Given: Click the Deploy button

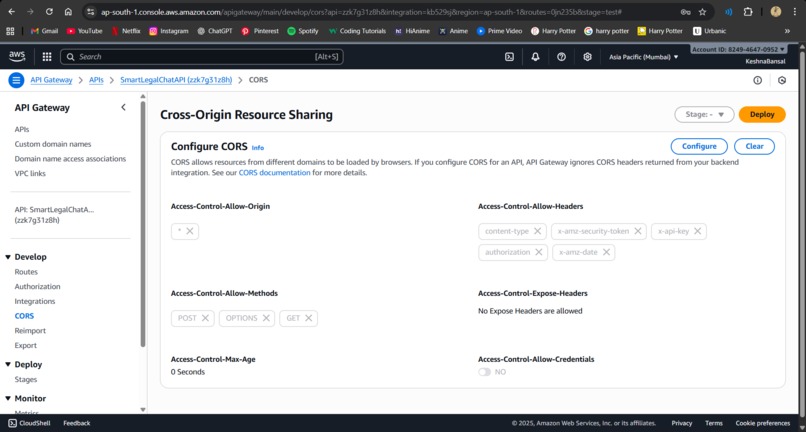Looking at the screenshot, I should click(x=762, y=115).
